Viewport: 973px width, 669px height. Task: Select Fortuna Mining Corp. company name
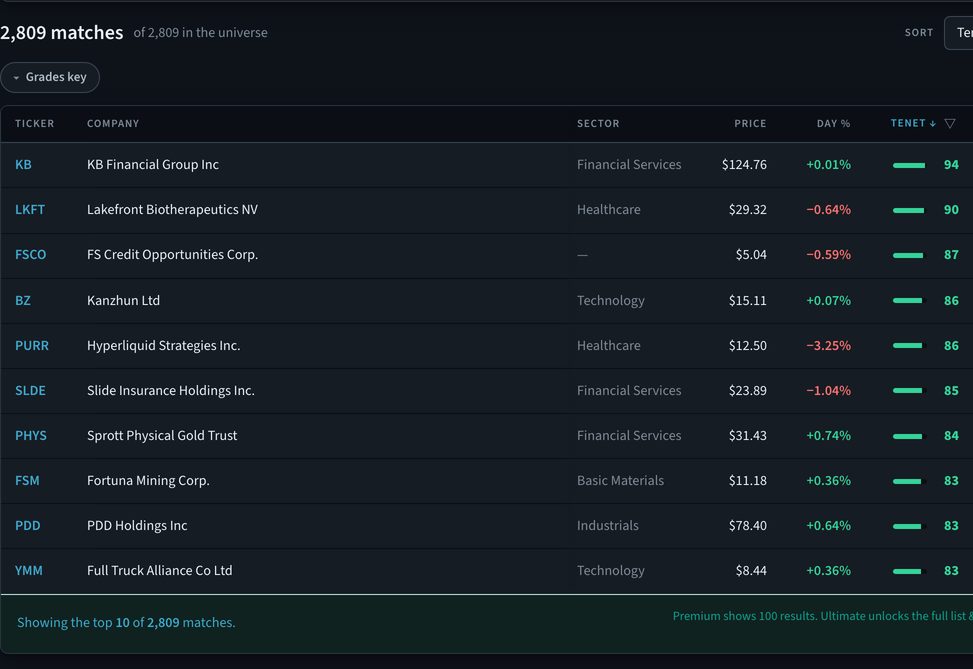[148, 480]
